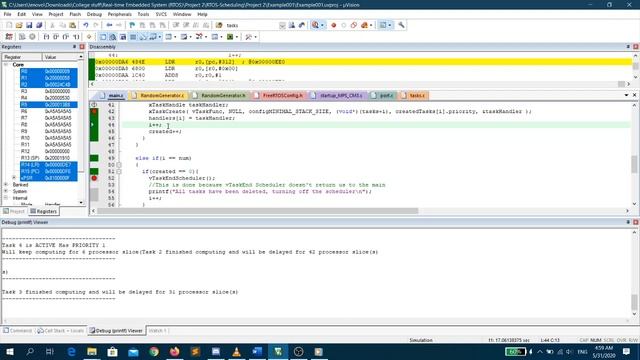Click the Open file toolbar icon
This screenshot has height=360, width=640.
19,25
